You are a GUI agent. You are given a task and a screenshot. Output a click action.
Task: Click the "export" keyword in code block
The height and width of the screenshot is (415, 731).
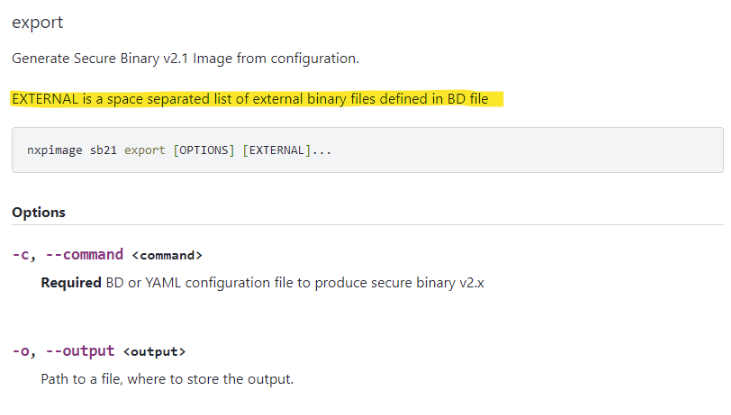pyautogui.click(x=145, y=151)
